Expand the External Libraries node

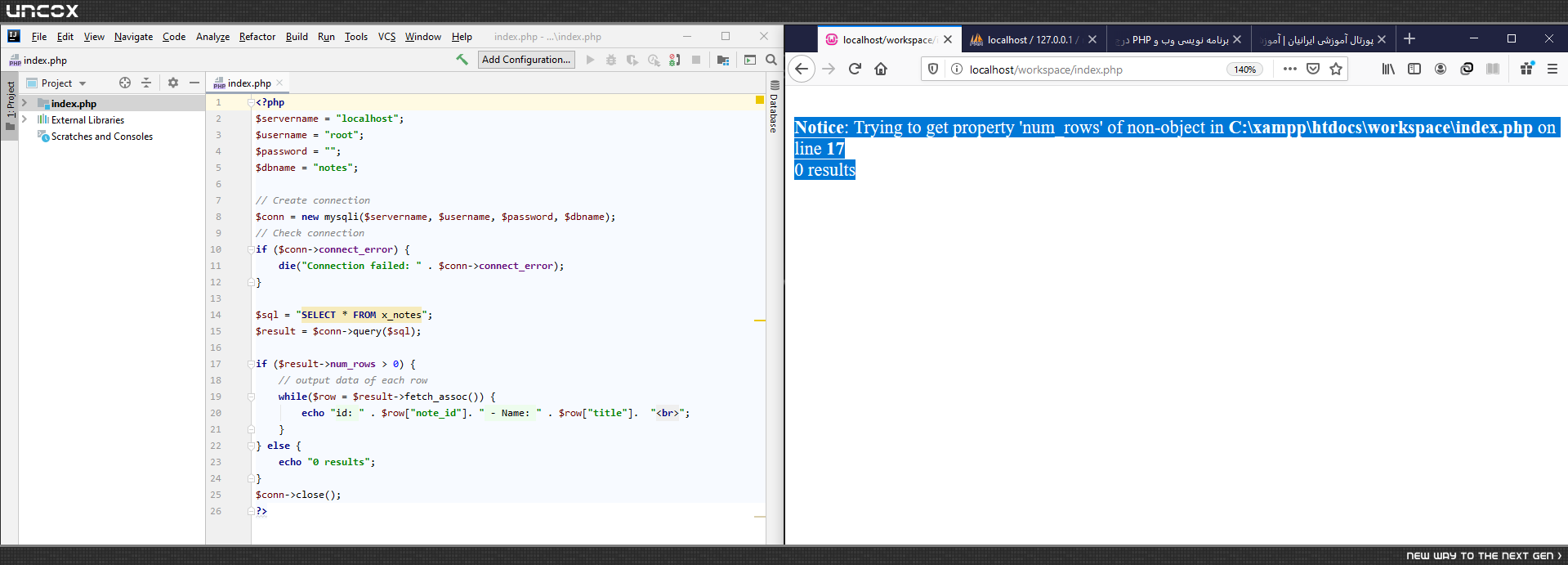(25, 119)
